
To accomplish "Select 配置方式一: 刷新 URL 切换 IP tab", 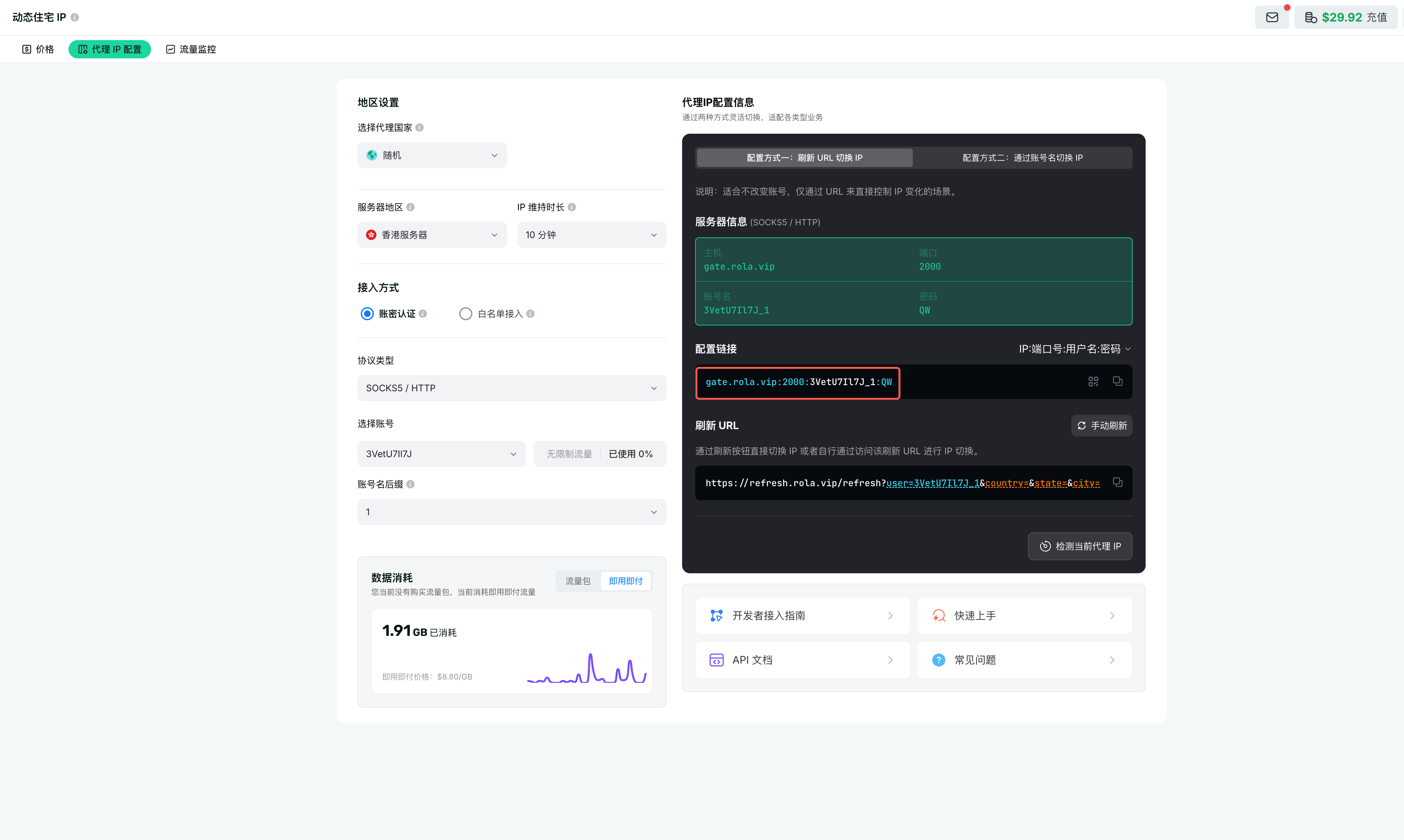I will pyautogui.click(x=804, y=158).
